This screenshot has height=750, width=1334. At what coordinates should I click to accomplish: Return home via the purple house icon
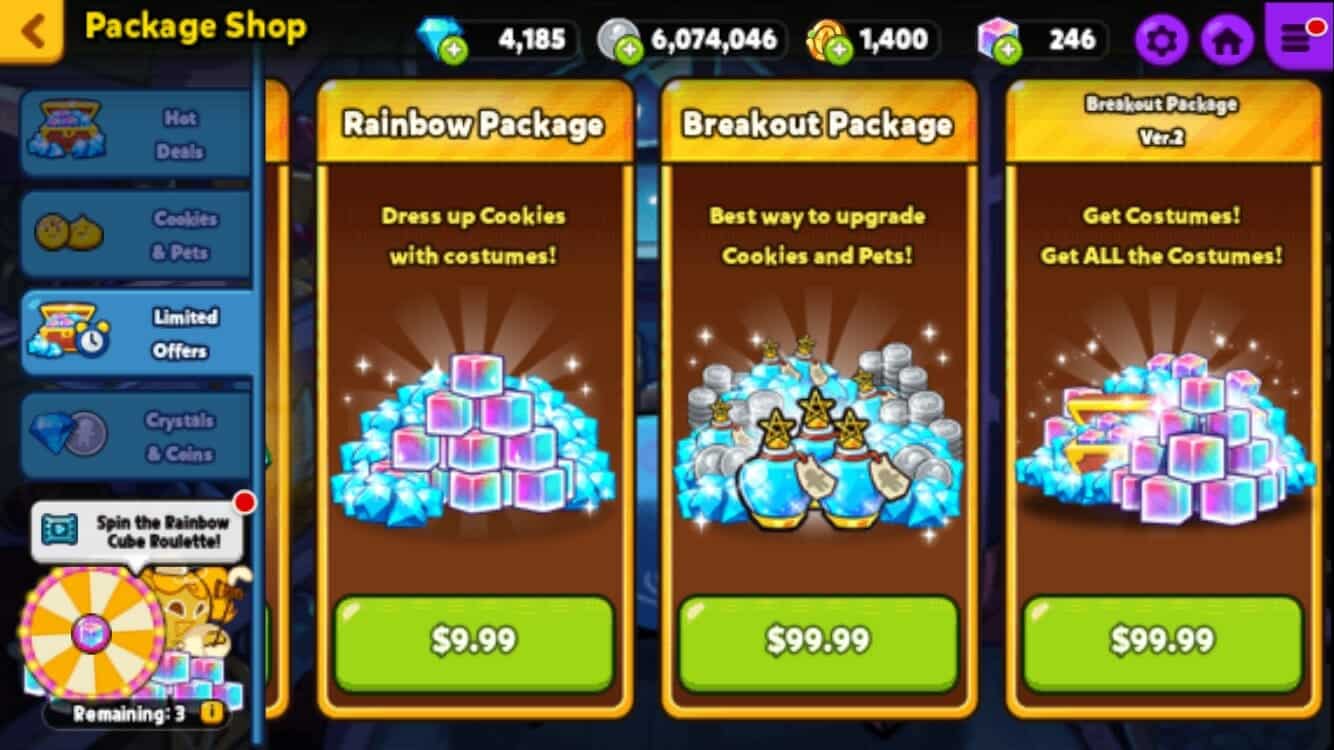pyautogui.click(x=1227, y=41)
